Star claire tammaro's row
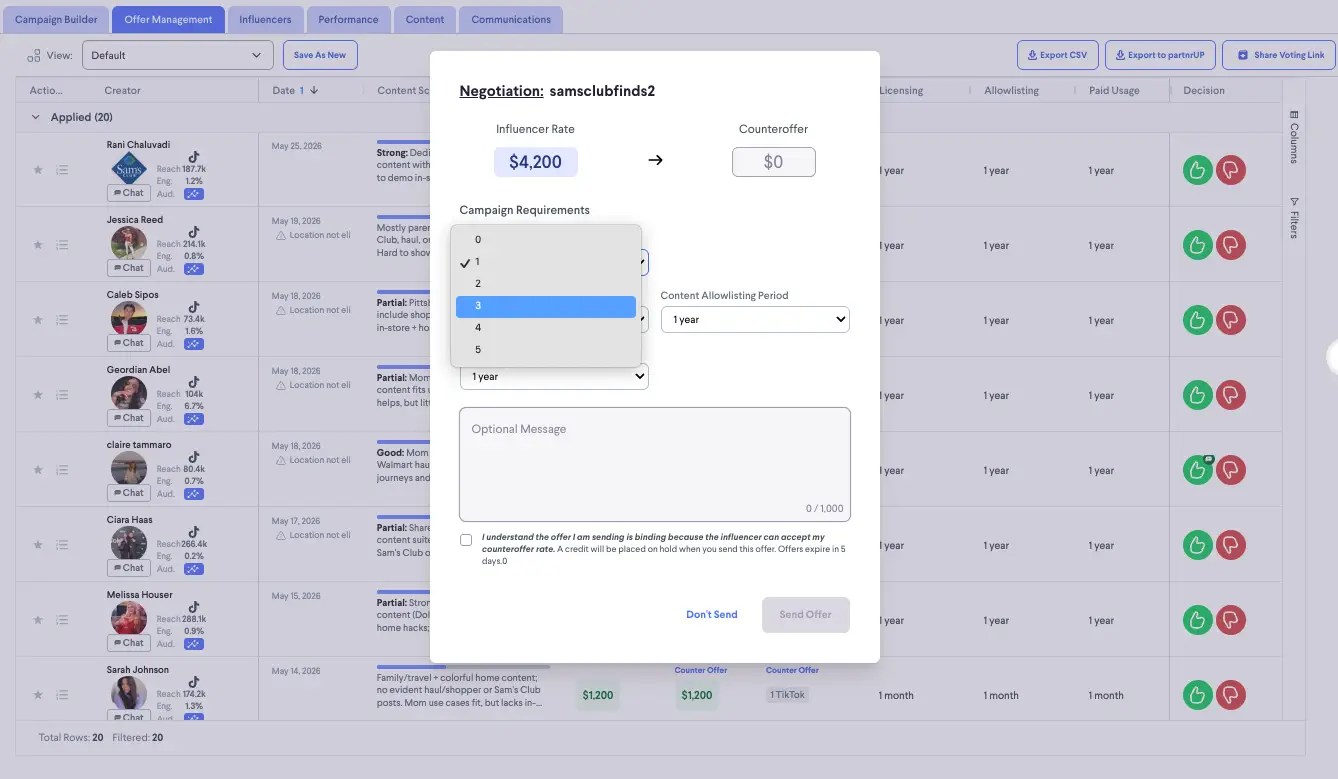1338x779 pixels. click(x=38, y=470)
